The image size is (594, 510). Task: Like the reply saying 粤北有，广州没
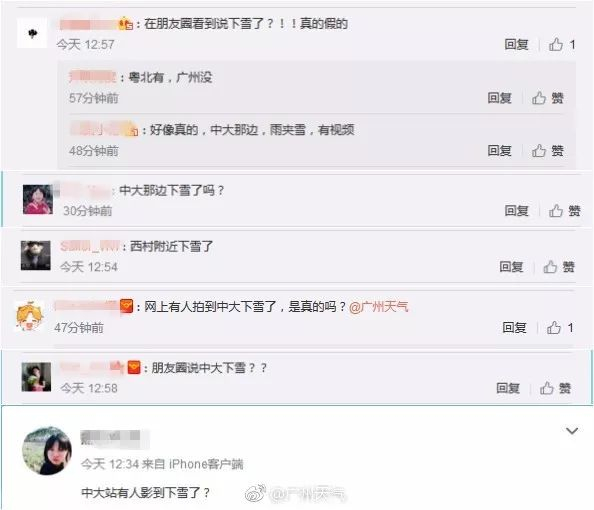point(547,98)
